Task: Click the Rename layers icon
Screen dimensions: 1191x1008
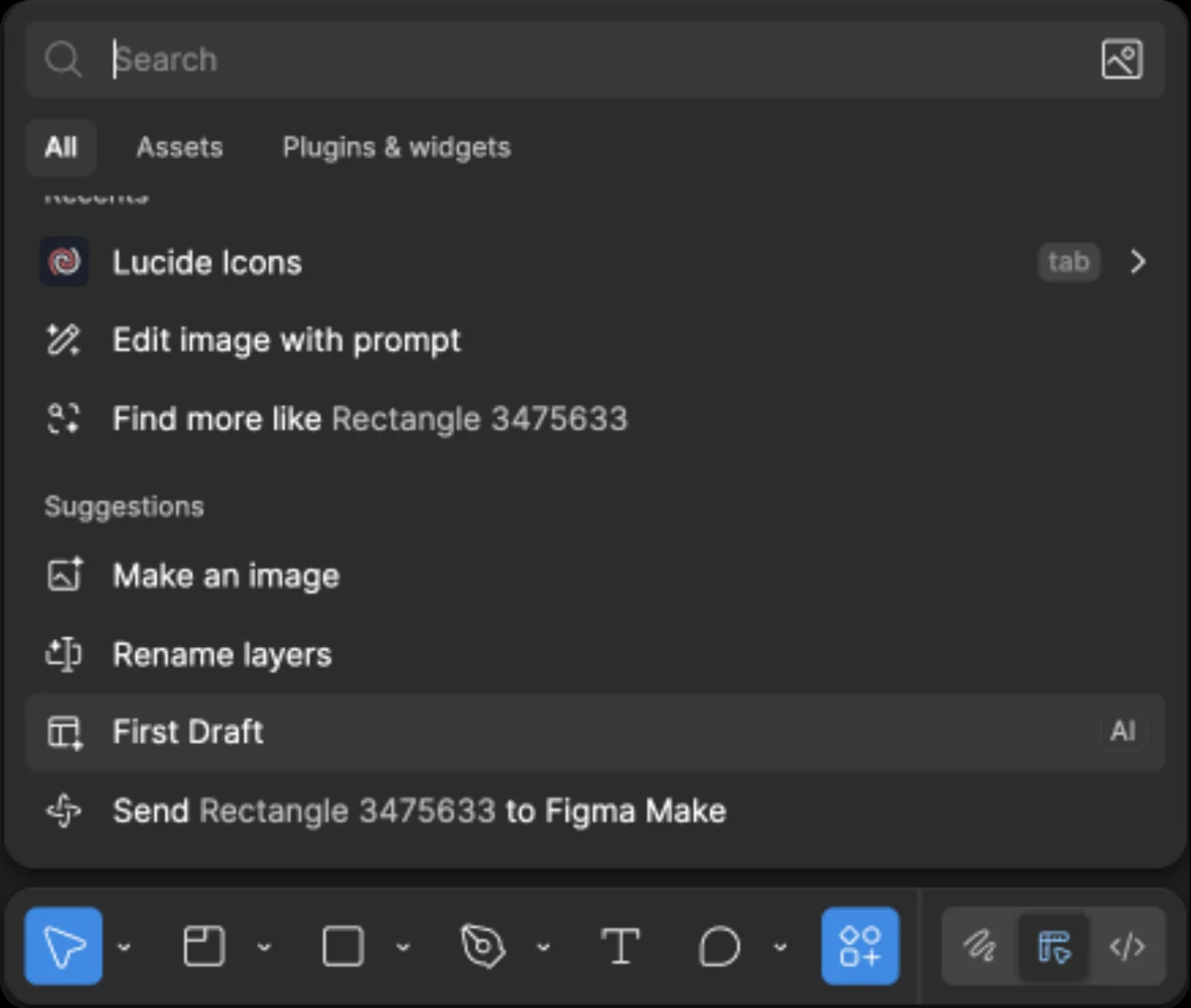Action: pos(65,654)
